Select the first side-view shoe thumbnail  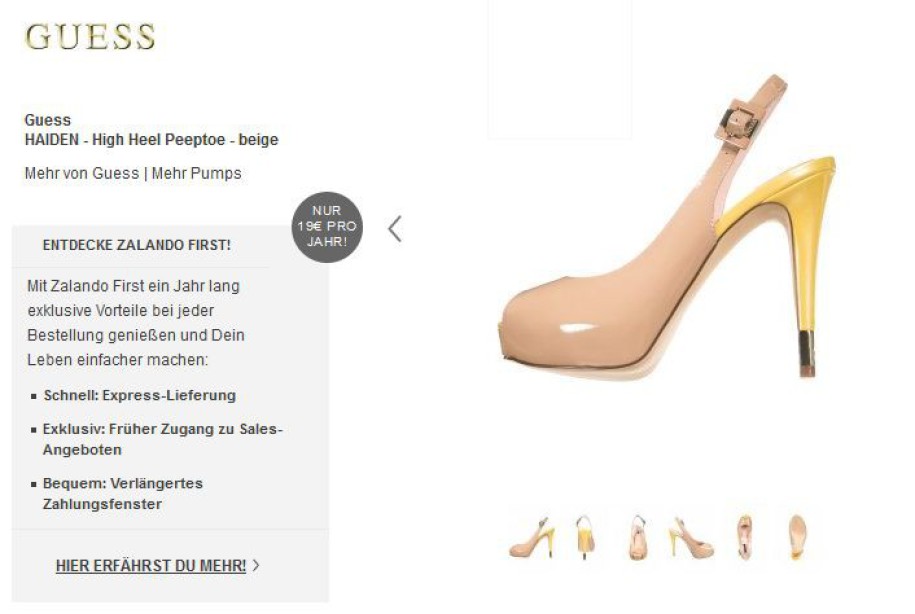tap(532, 537)
